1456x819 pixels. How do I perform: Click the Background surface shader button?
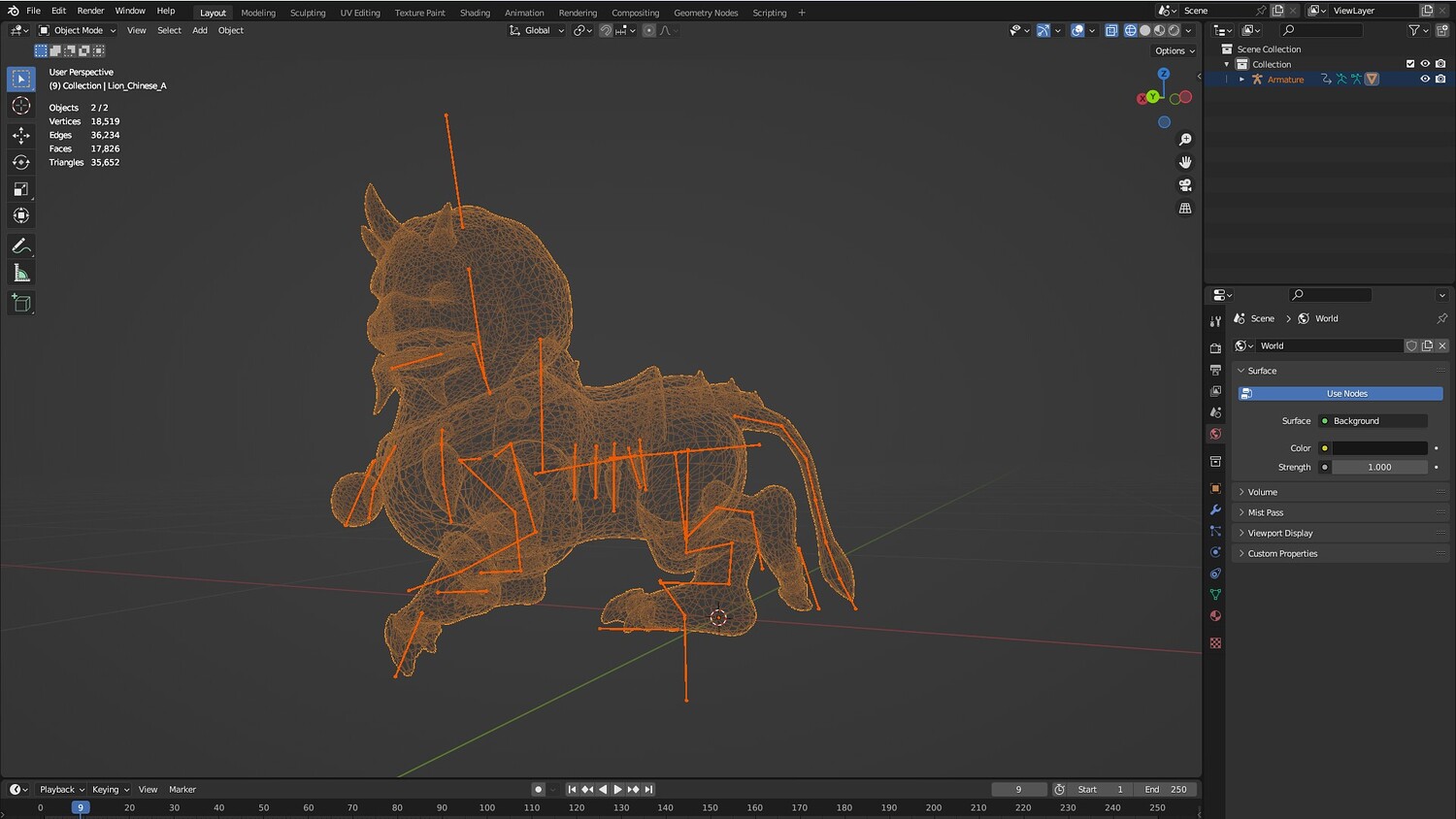click(x=1373, y=421)
